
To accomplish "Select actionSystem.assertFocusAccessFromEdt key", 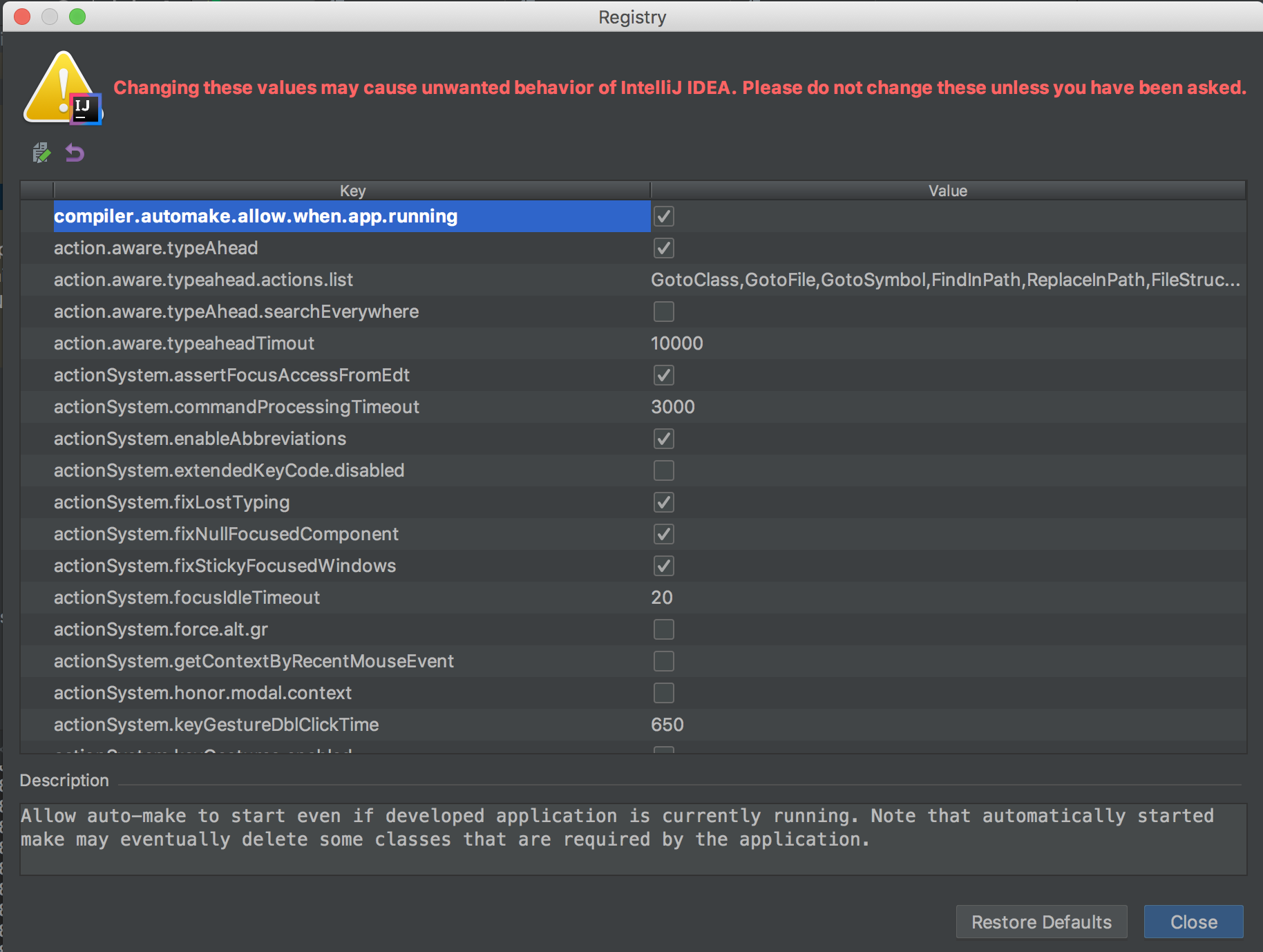I will pyautogui.click(x=231, y=375).
